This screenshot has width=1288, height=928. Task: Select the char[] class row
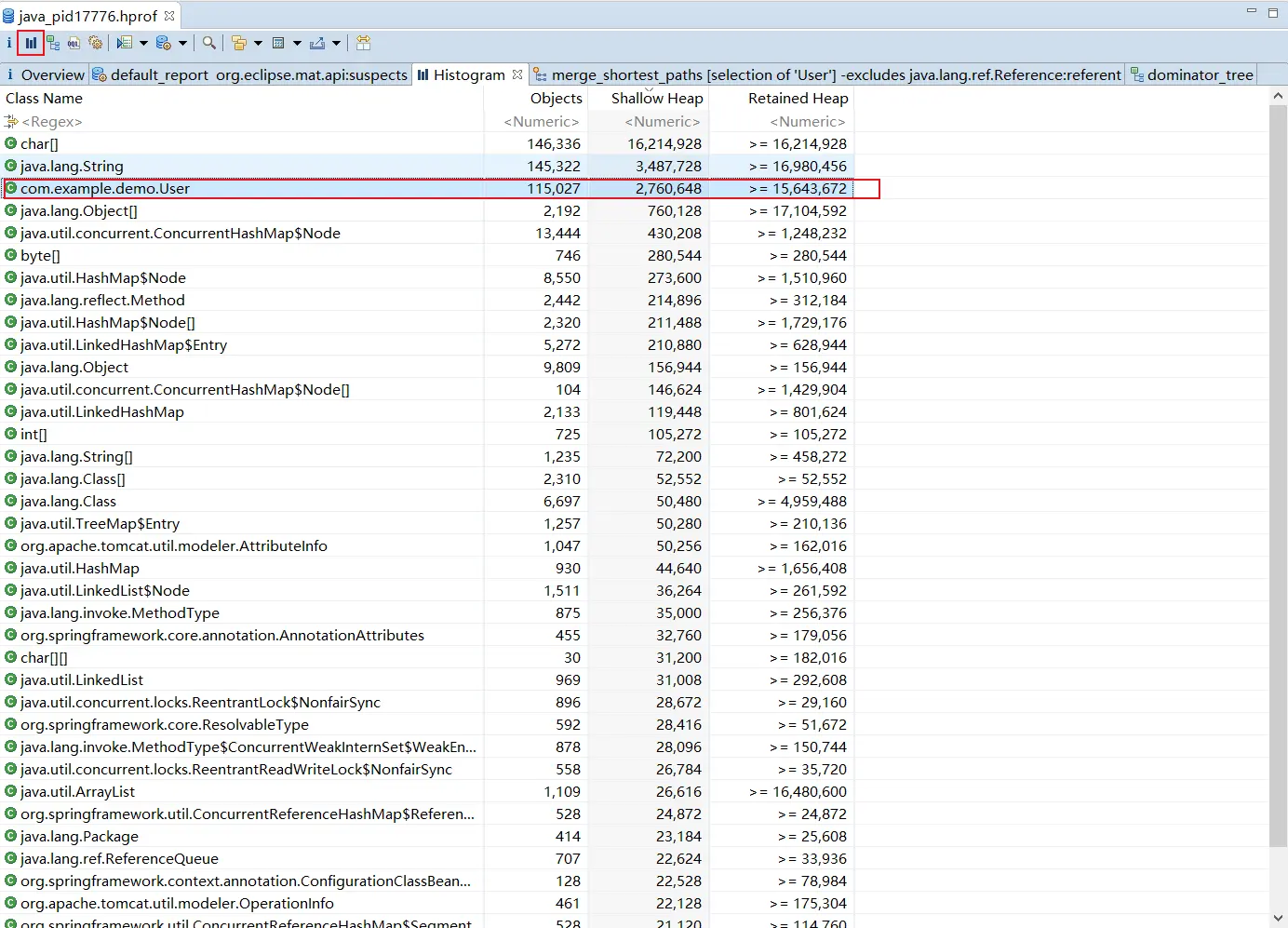[x=427, y=144]
